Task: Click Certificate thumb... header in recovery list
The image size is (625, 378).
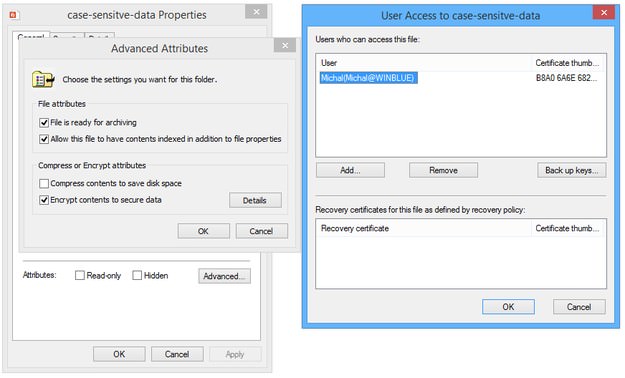Action: click(x=568, y=228)
